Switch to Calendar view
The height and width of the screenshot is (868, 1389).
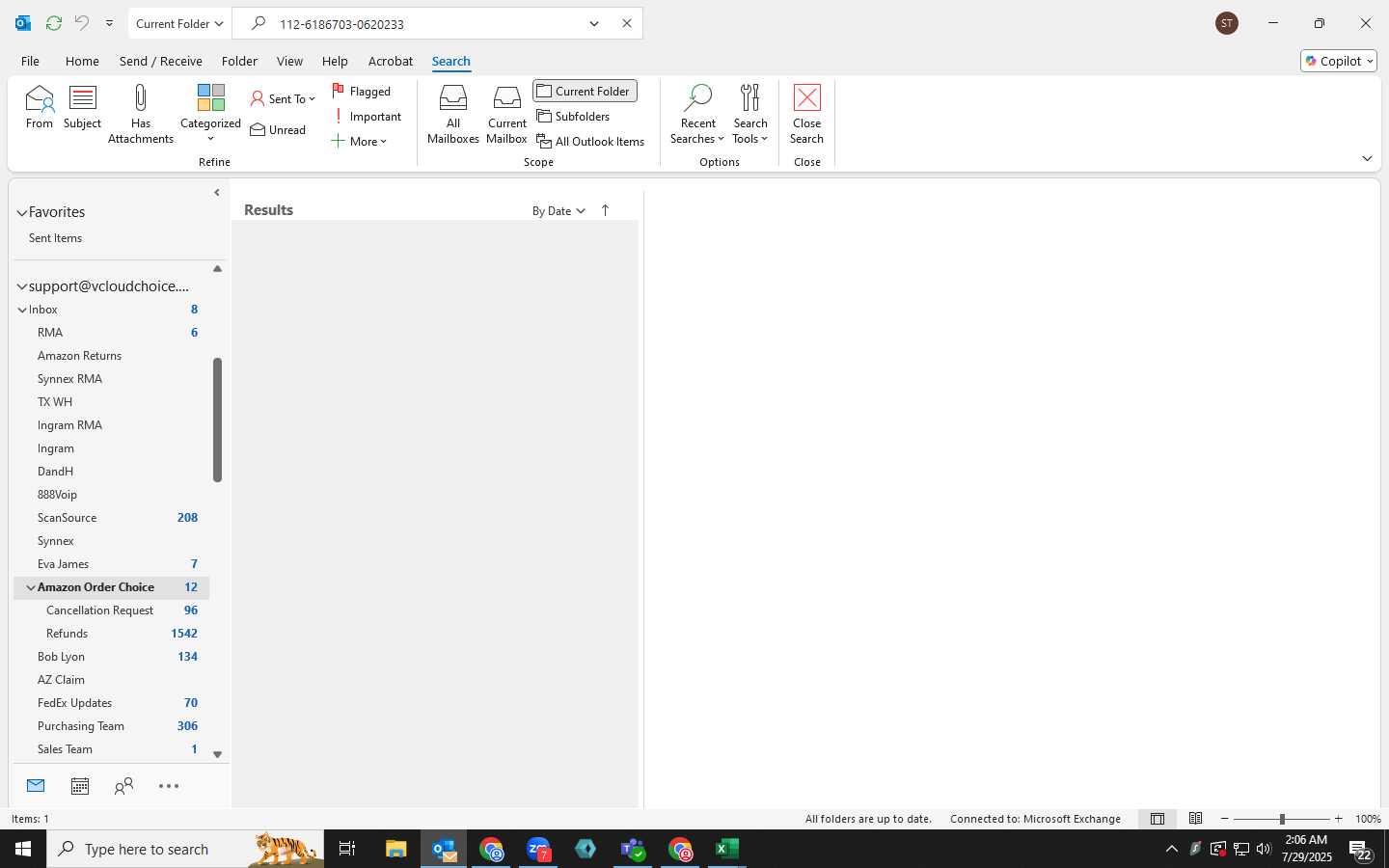click(80, 786)
